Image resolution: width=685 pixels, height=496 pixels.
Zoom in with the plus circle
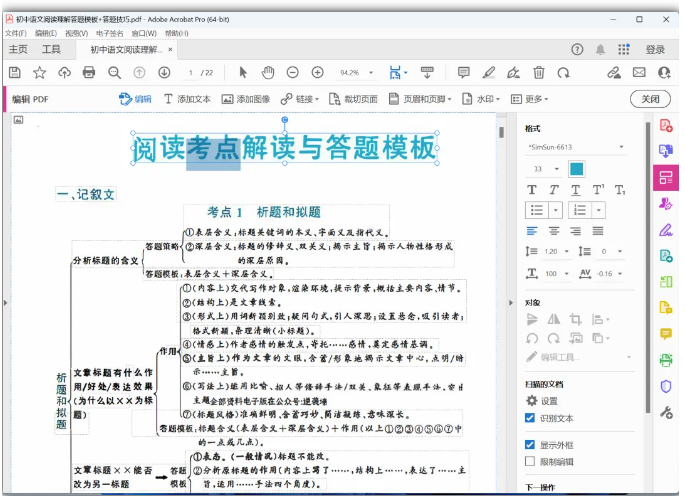318,73
